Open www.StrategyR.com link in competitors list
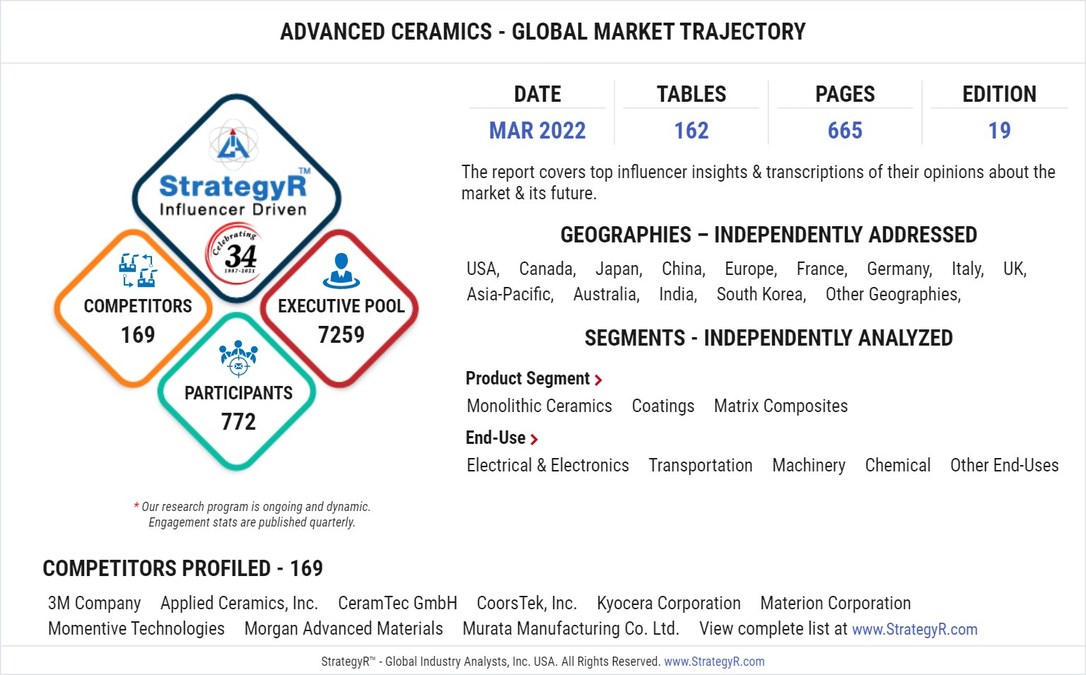 (914, 629)
